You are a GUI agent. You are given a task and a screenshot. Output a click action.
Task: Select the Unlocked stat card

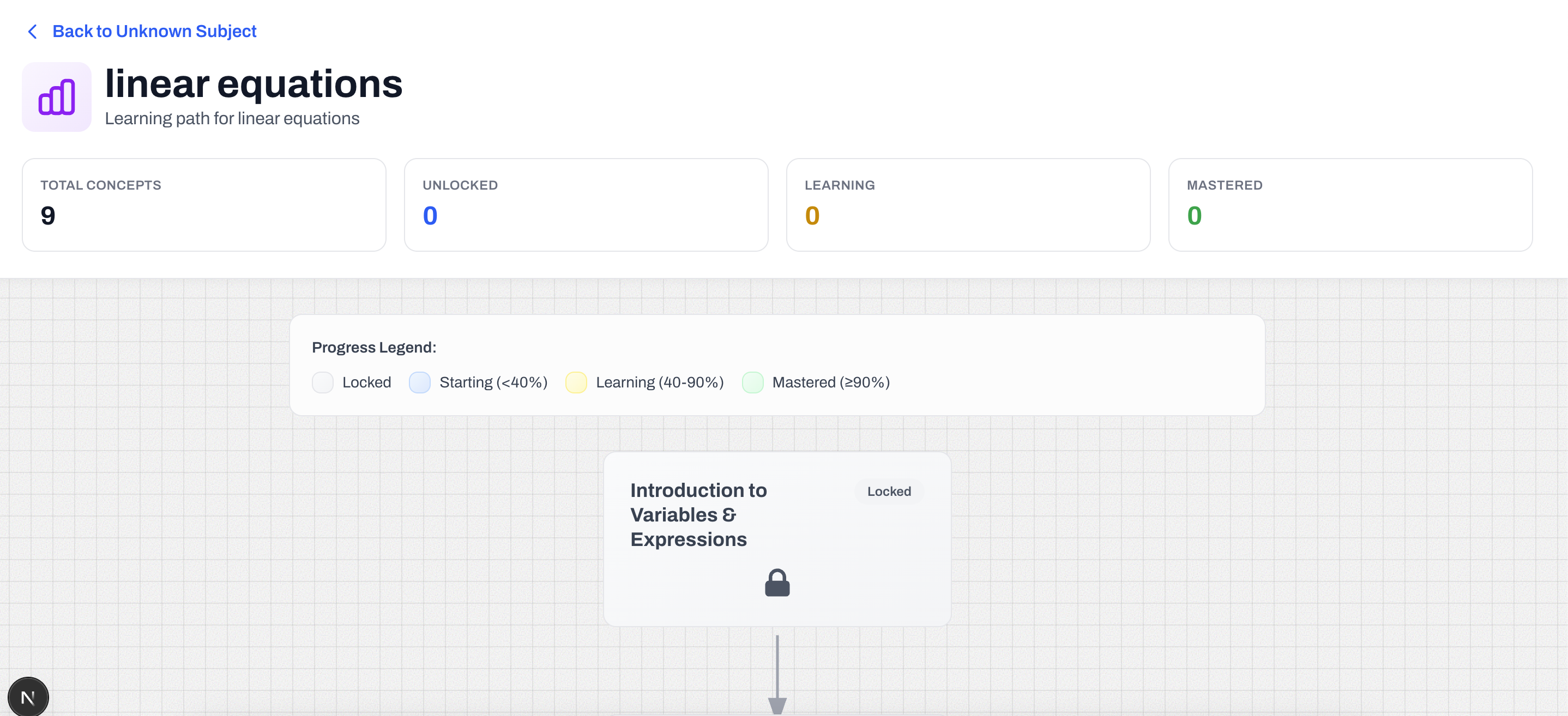586,204
